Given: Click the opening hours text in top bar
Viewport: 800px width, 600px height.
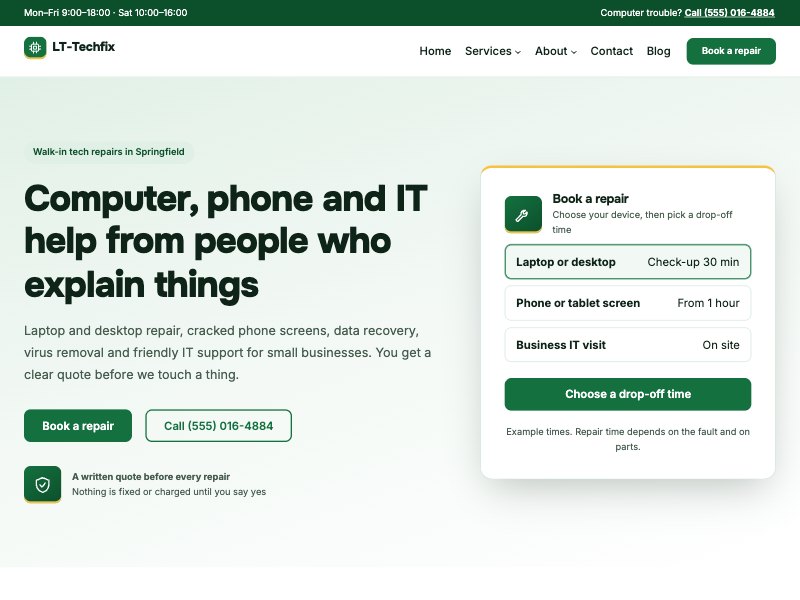Looking at the screenshot, I should point(106,13).
